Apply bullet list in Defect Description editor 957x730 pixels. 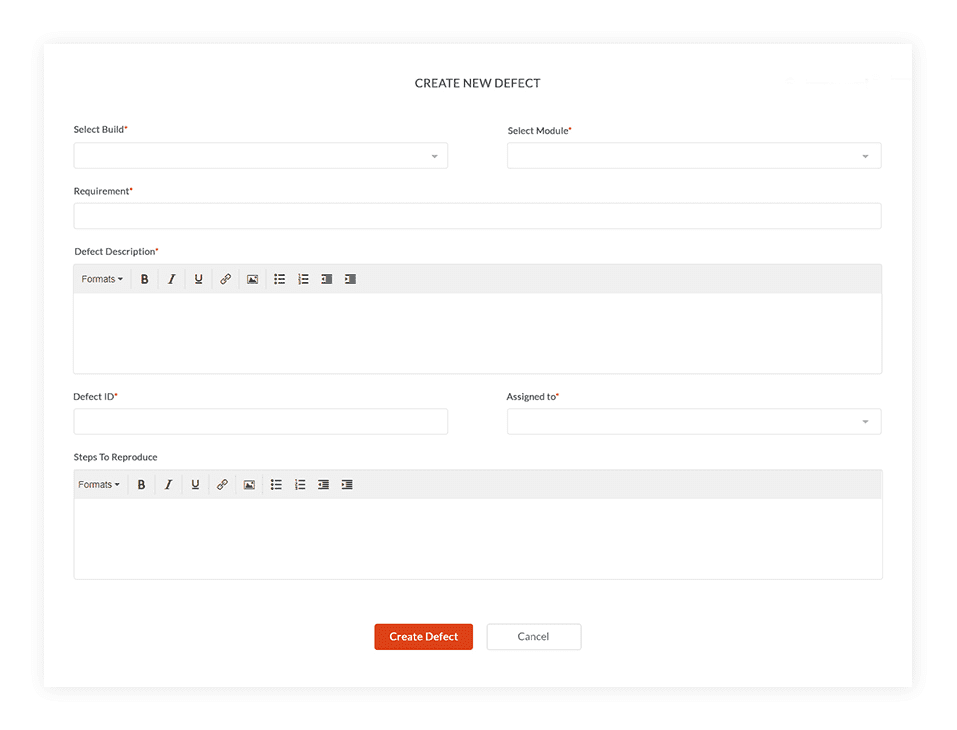pyautogui.click(x=280, y=279)
